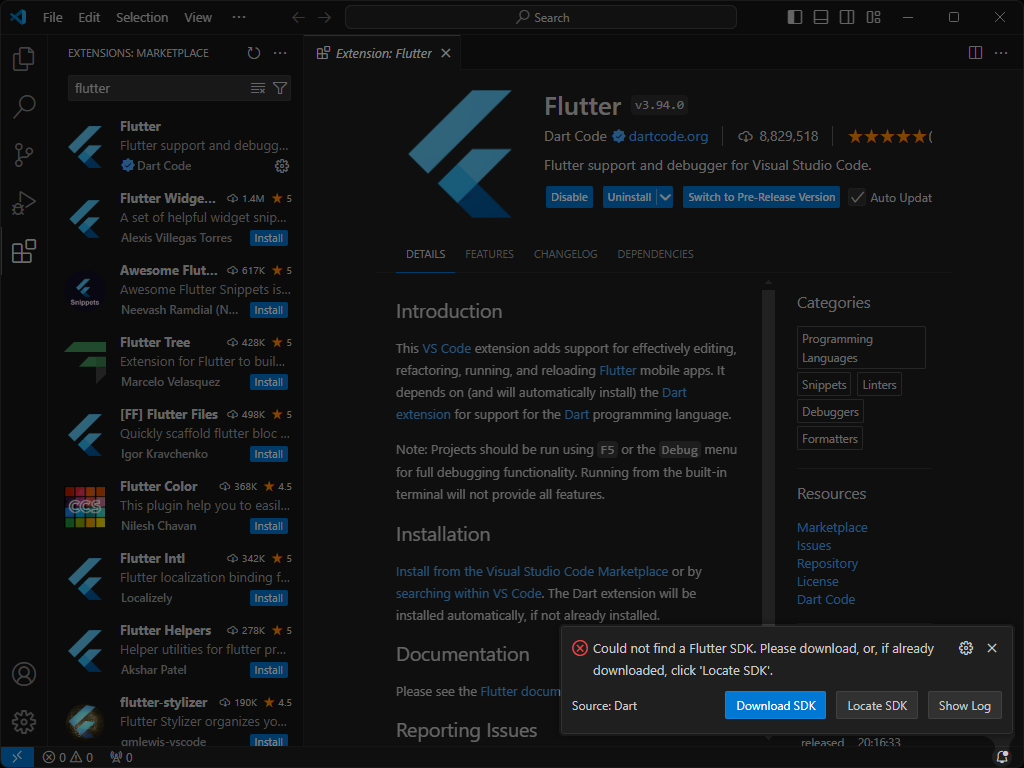Image resolution: width=1024 pixels, height=768 pixels.
Task: Open remote window indicator in status bar
Action: coord(17,758)
